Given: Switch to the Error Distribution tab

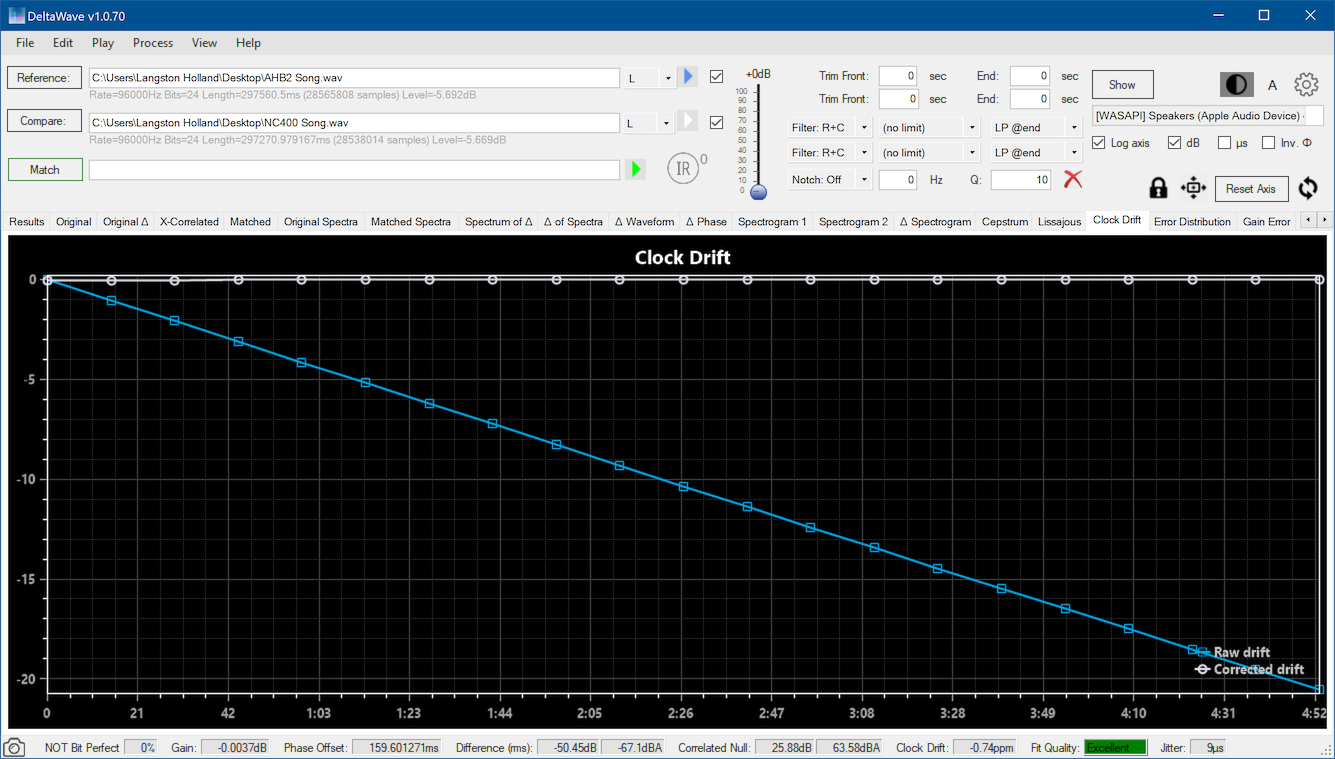Looking at the screenshot, I should (x=1192, y=222).
